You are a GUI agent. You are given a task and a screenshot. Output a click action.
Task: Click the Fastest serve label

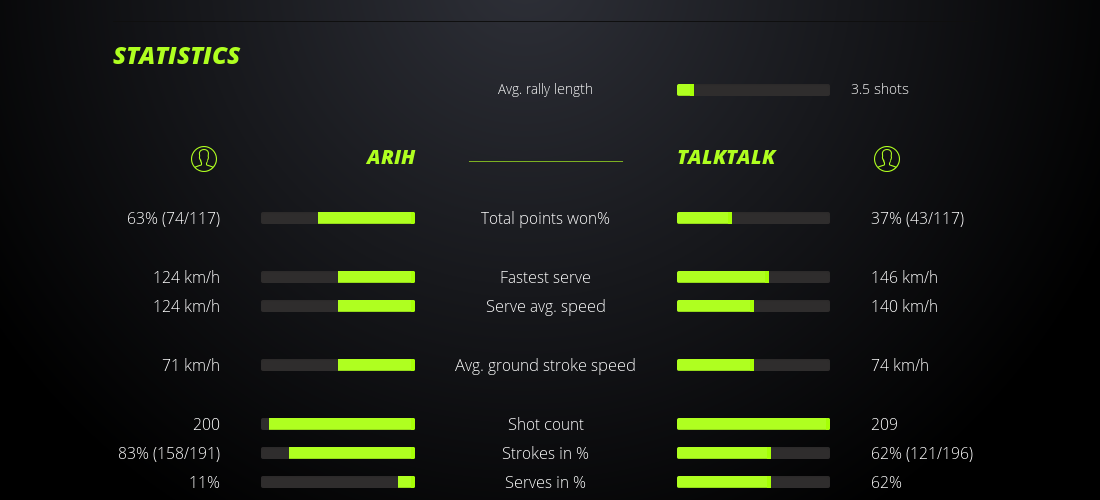coord(545,277)
